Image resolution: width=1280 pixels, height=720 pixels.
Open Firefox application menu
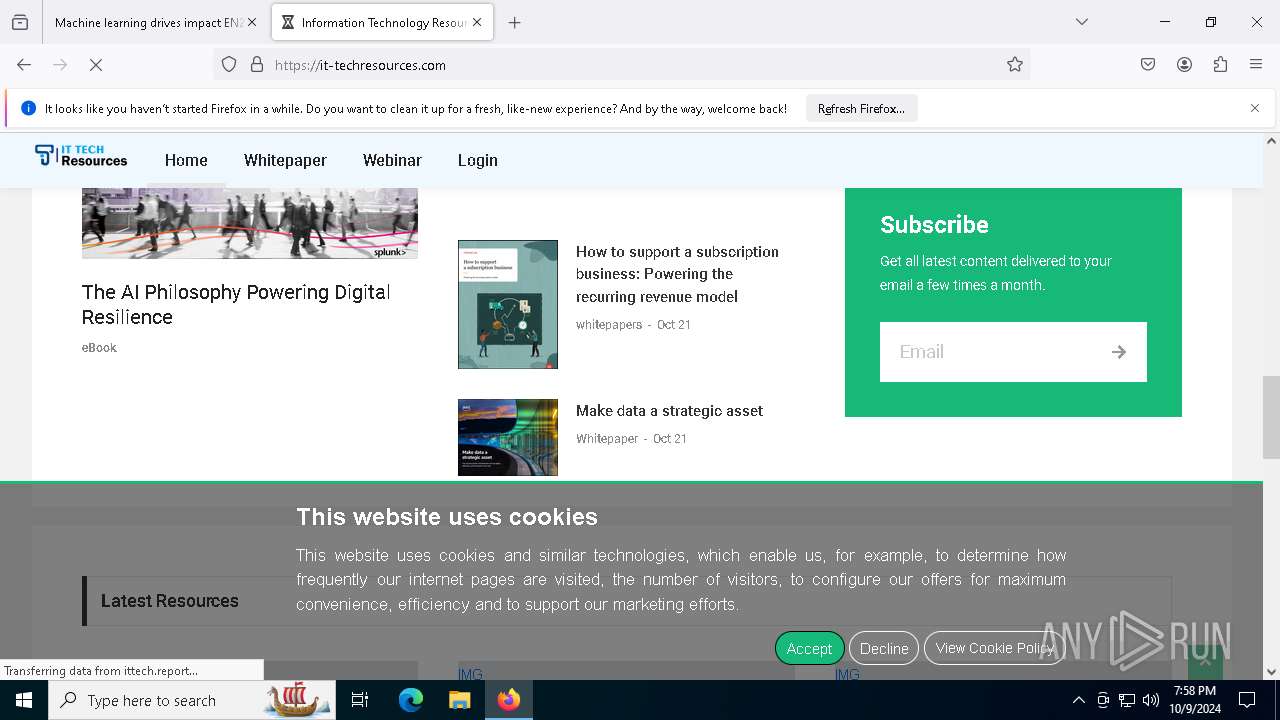1256,65
